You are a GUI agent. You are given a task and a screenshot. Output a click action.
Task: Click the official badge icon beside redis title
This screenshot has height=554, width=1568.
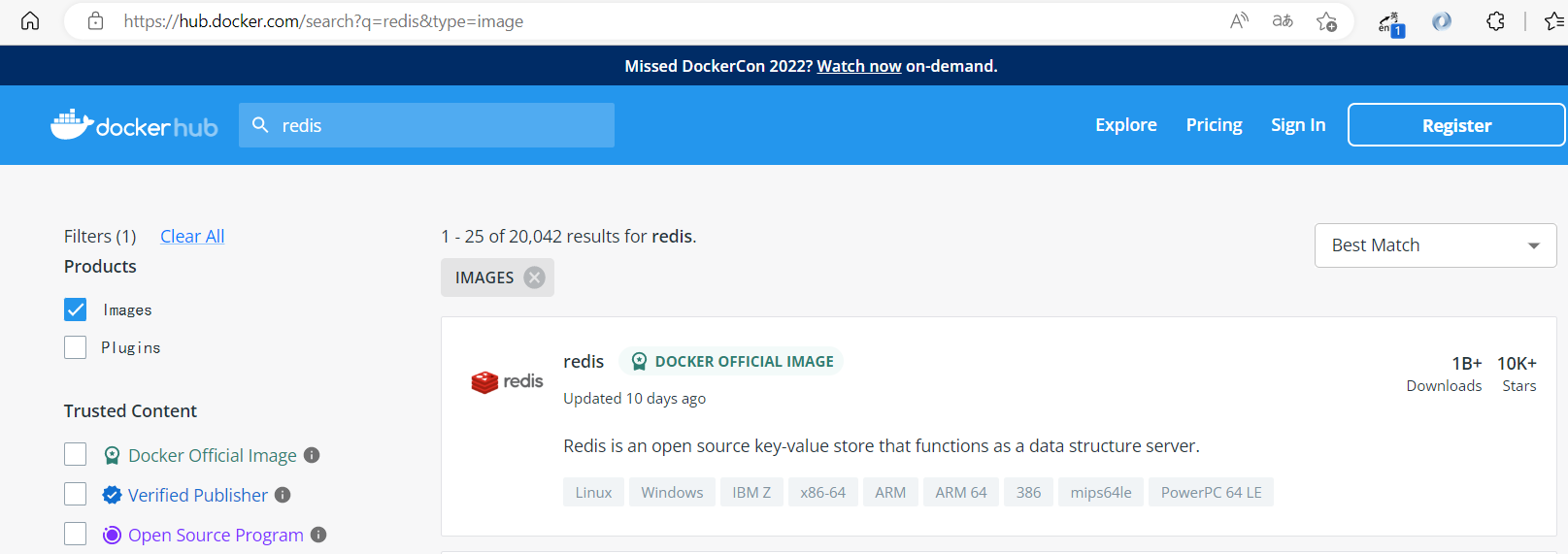click(x=639, y=362)
